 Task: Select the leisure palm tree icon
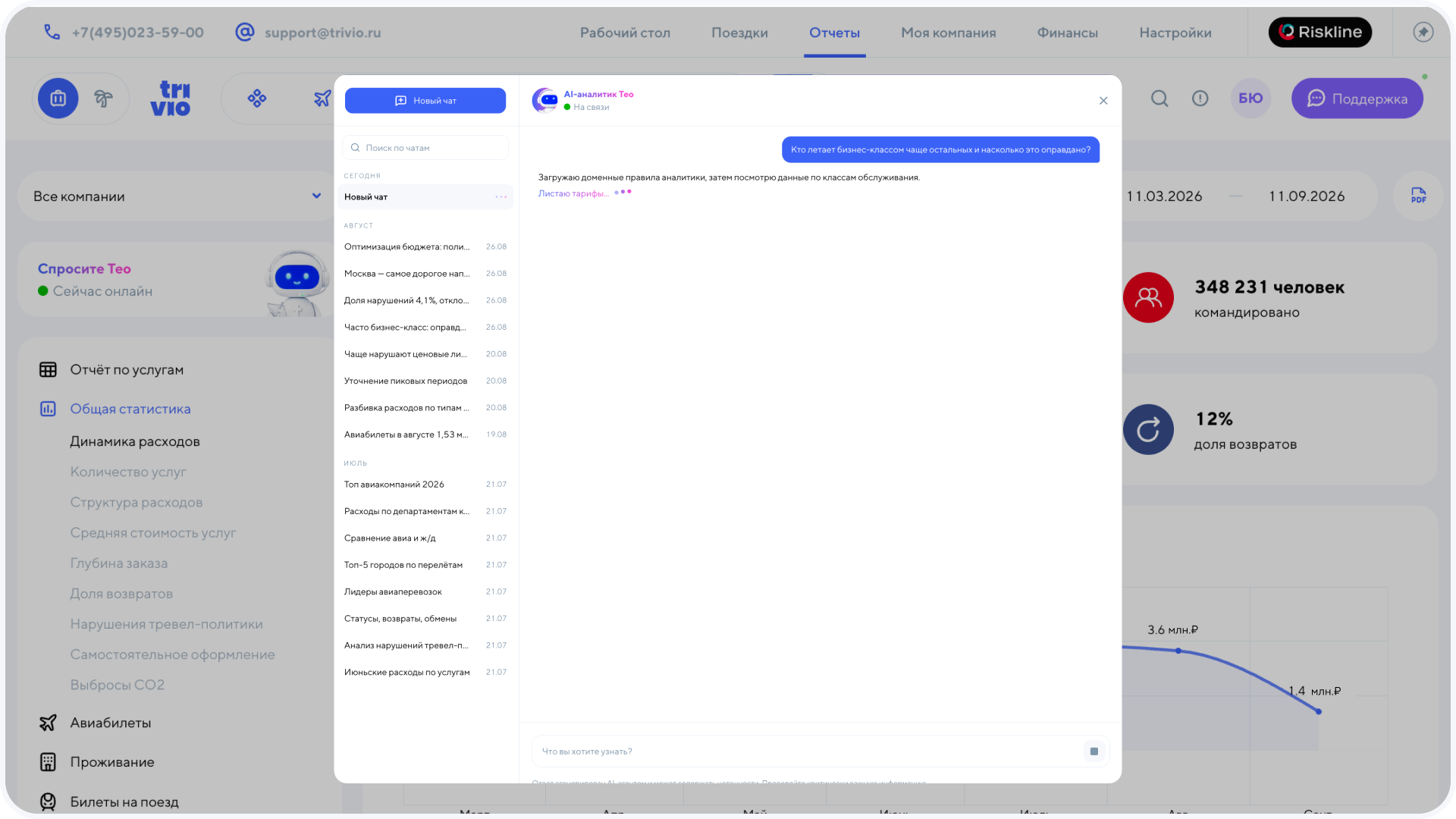click(103, 98)
